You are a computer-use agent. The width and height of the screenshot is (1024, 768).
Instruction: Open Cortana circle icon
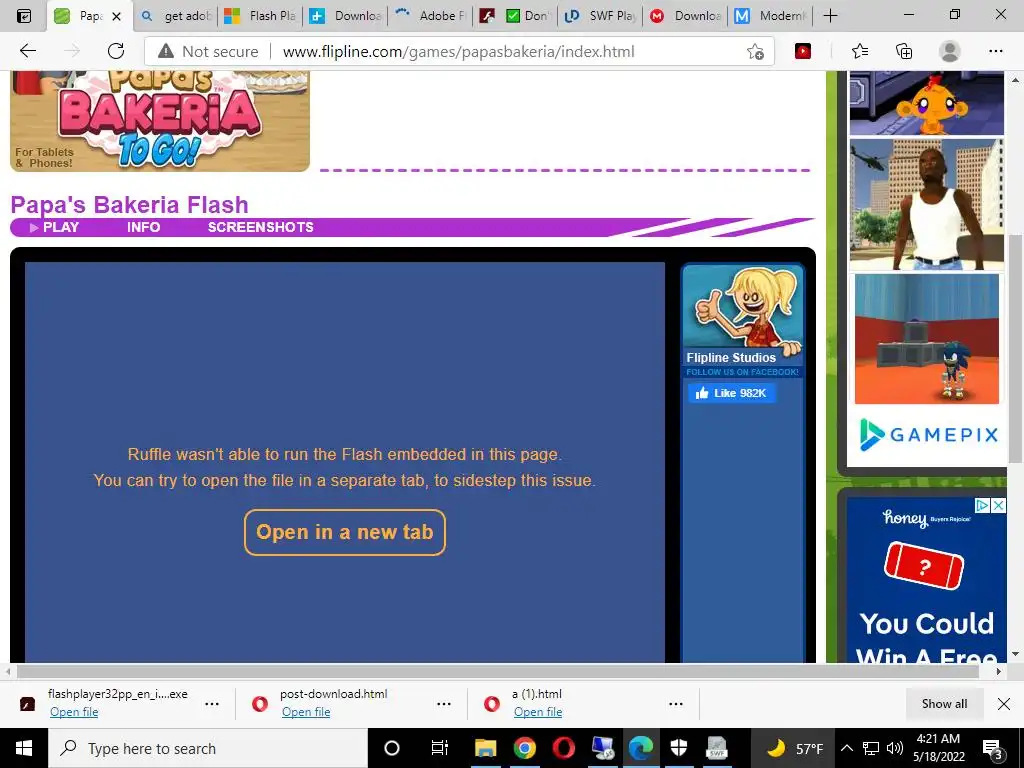[x=391, y=748]
